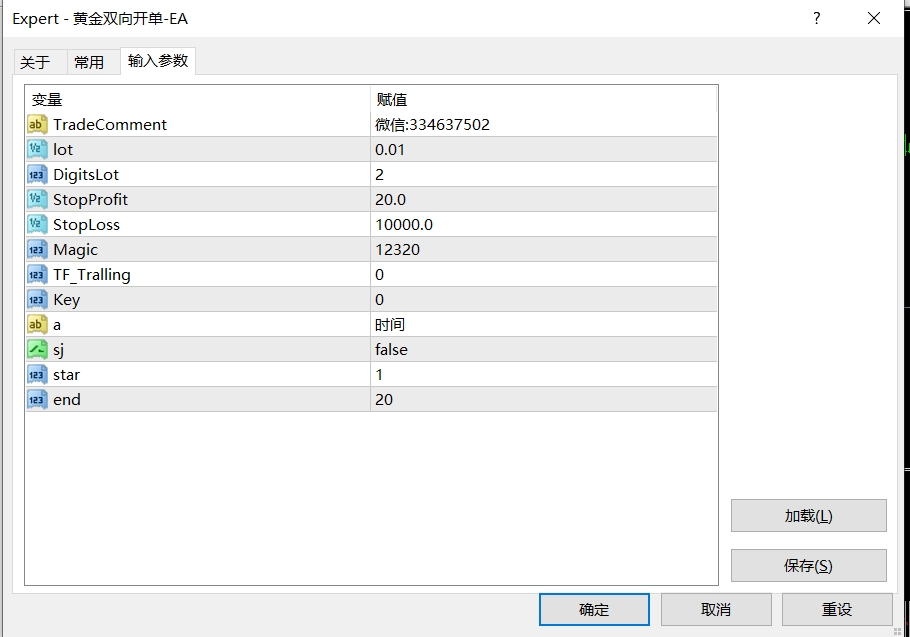Select the text type icon beside TradeComment
The image size is (910, 637).
coord(38,124)
